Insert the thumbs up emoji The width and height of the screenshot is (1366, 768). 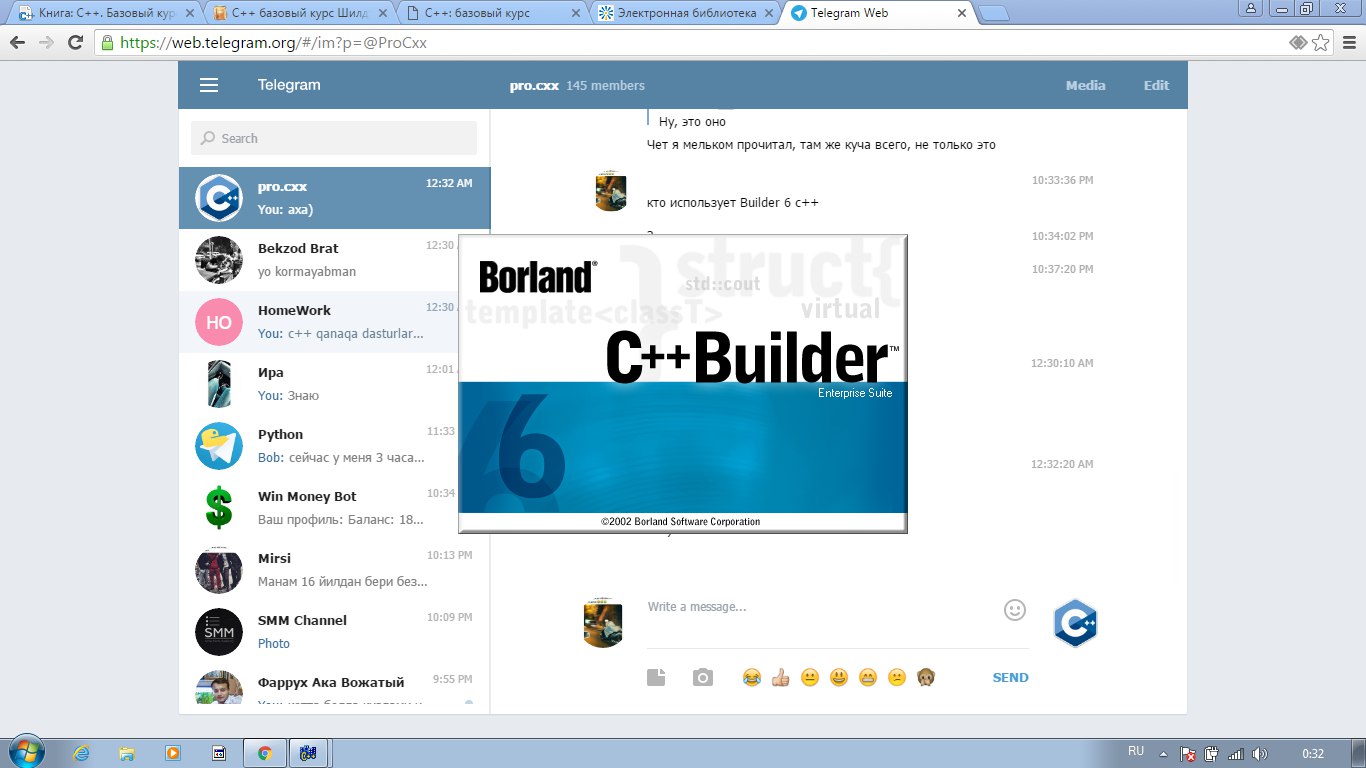point(781,677)
